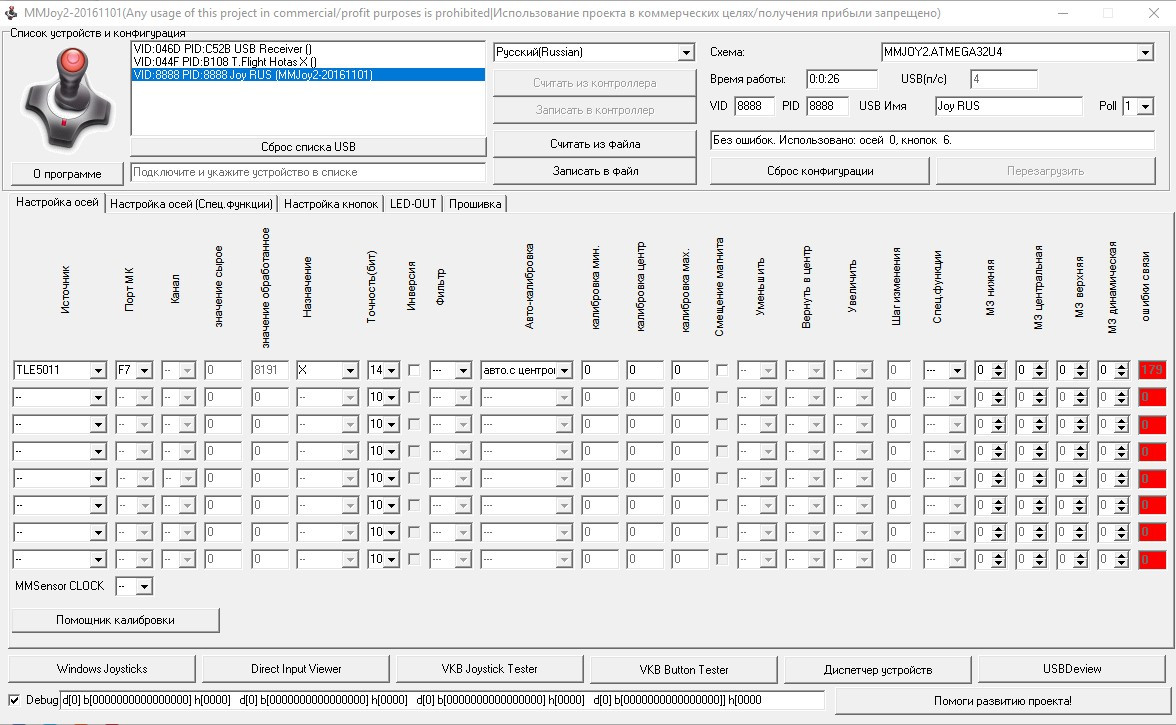Toggle the Debug checkbox
Image resolution: width=1176 pixels, height=725 pixels.
[14, 699]
